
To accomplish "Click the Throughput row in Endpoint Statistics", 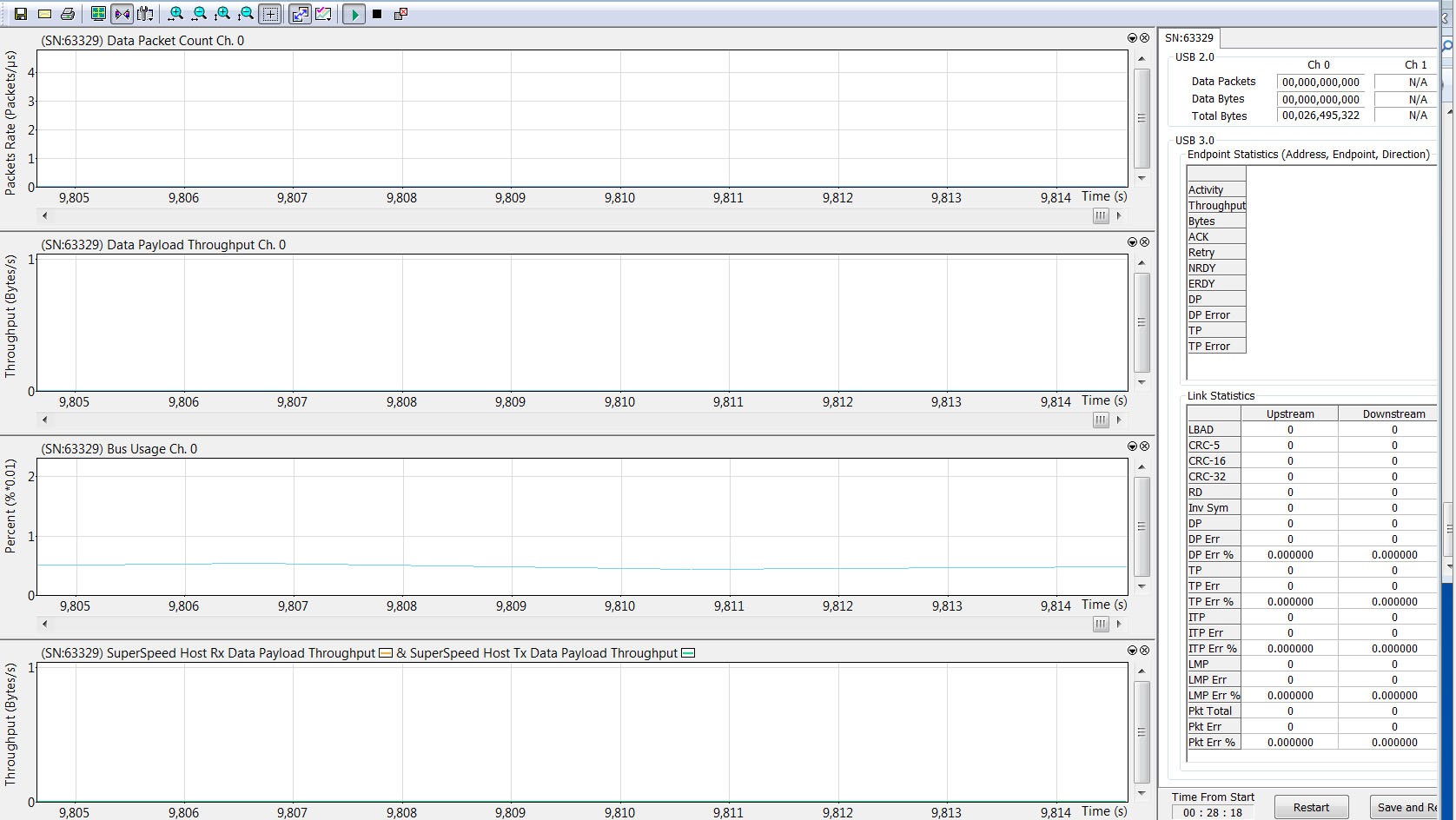I will point(1216,206).
